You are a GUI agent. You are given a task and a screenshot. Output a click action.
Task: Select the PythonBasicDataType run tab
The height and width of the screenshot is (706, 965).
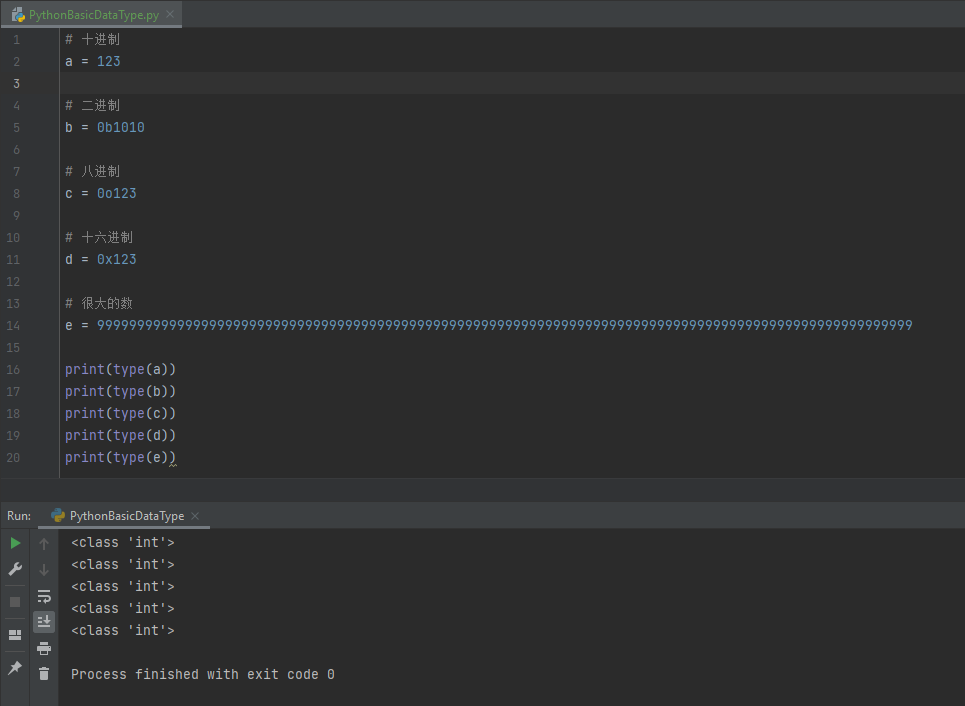tap(126, 516)
